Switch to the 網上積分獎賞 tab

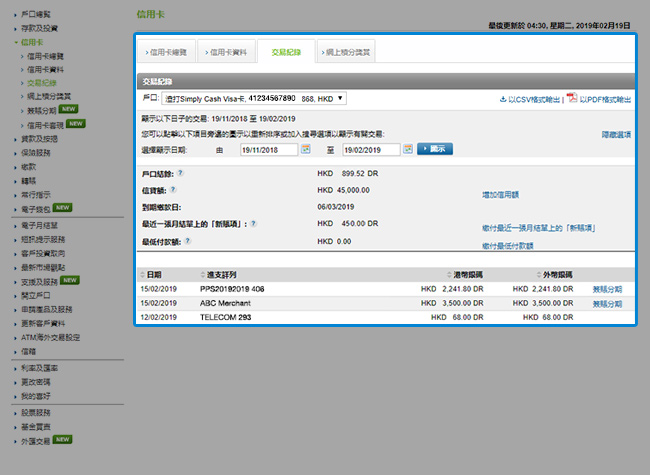pyautogui.click(x=347, y=51)
